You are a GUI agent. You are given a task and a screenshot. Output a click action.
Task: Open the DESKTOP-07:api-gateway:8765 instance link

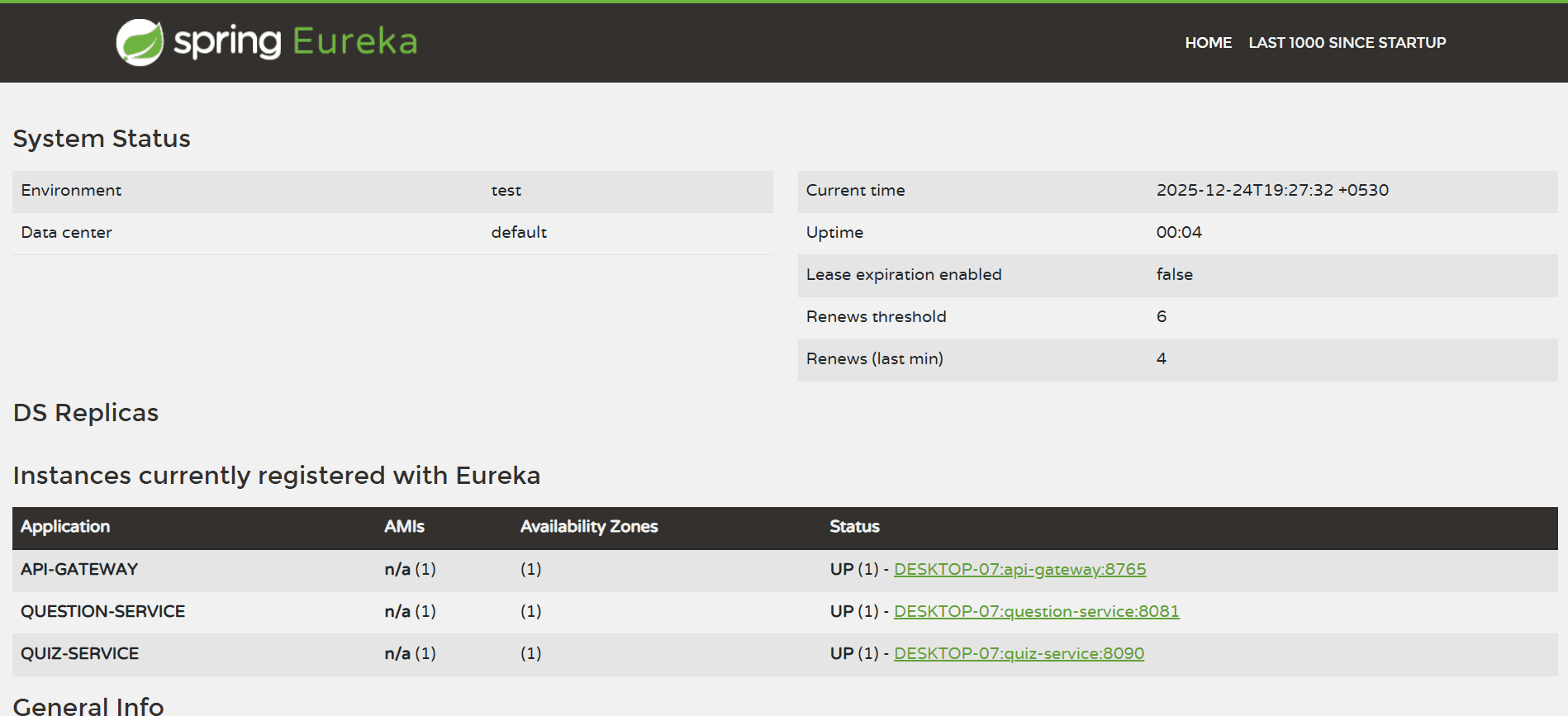pos(1019,570)
